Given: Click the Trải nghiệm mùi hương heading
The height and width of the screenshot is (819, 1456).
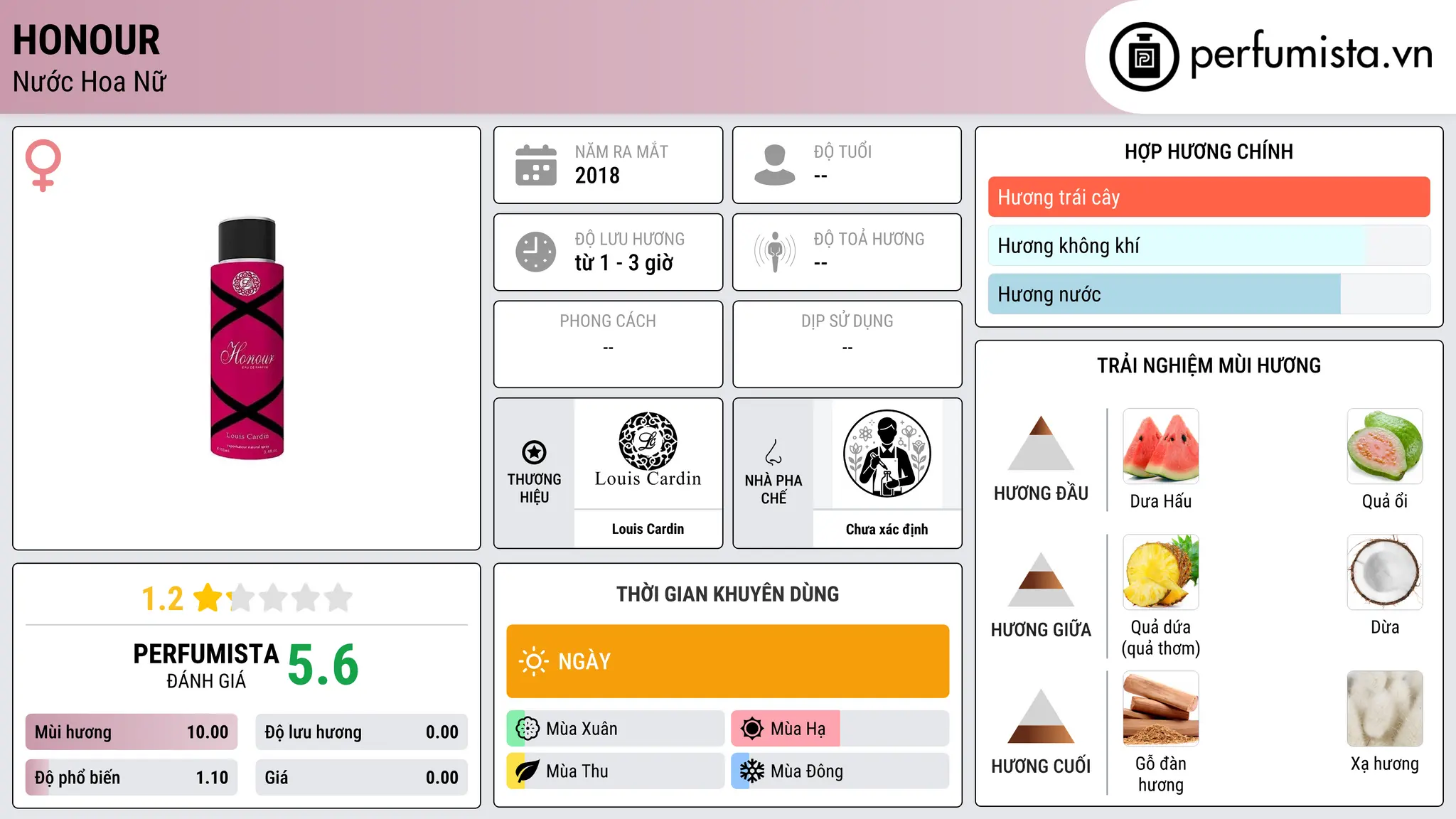Looking at the screenshot, I should pos(1209,365).
